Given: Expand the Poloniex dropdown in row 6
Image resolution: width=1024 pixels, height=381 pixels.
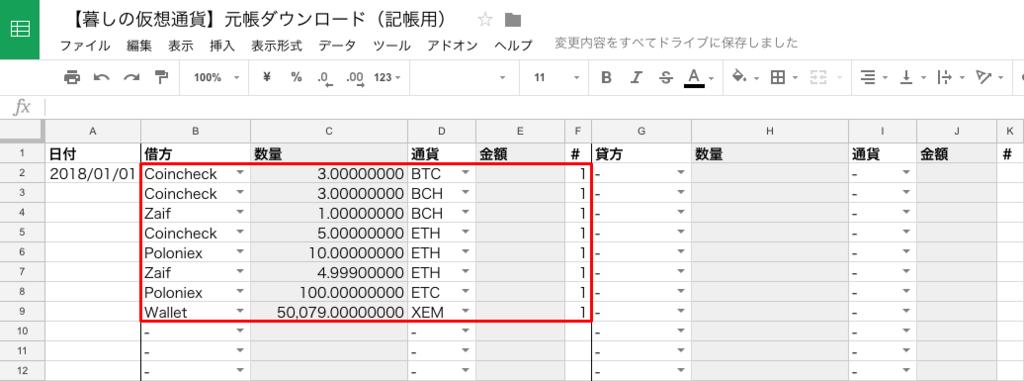Looking at the screenshot, I should [241, 251].
